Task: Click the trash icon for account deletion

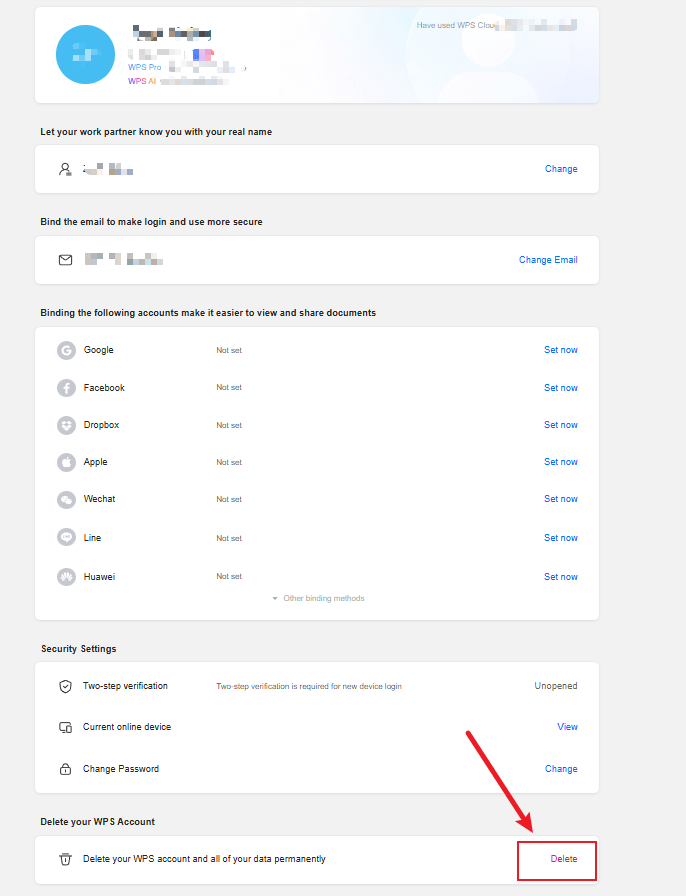Action: 65,859
